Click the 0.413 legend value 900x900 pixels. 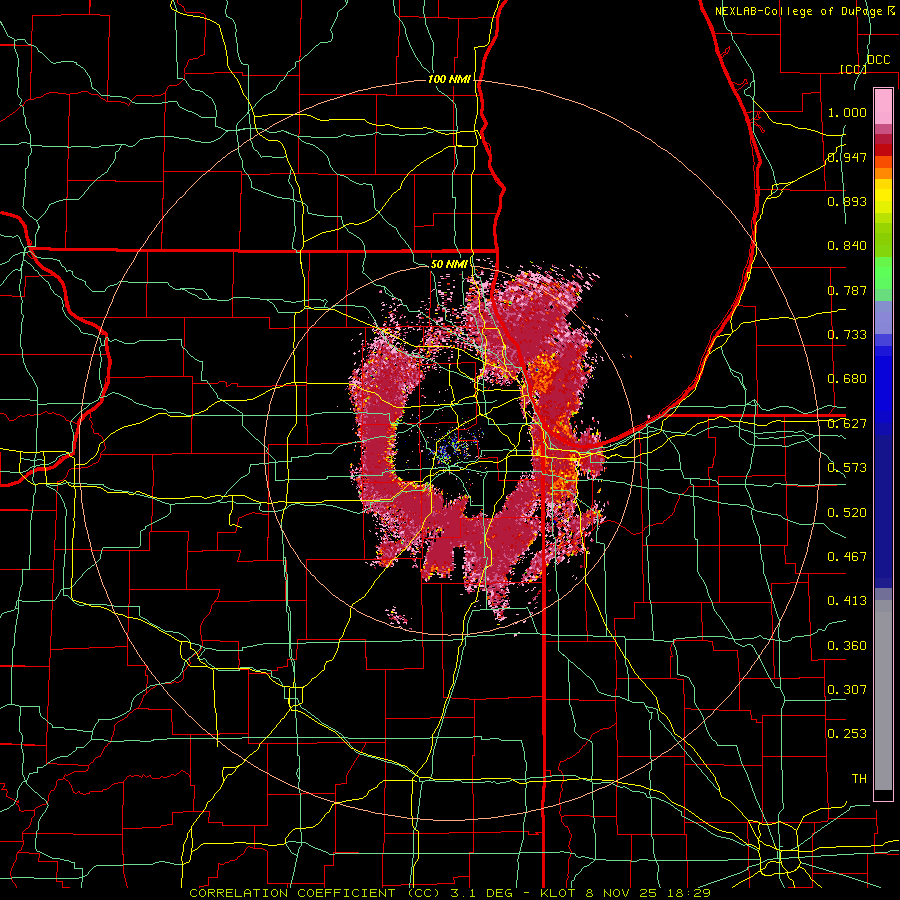pos(847,601)
